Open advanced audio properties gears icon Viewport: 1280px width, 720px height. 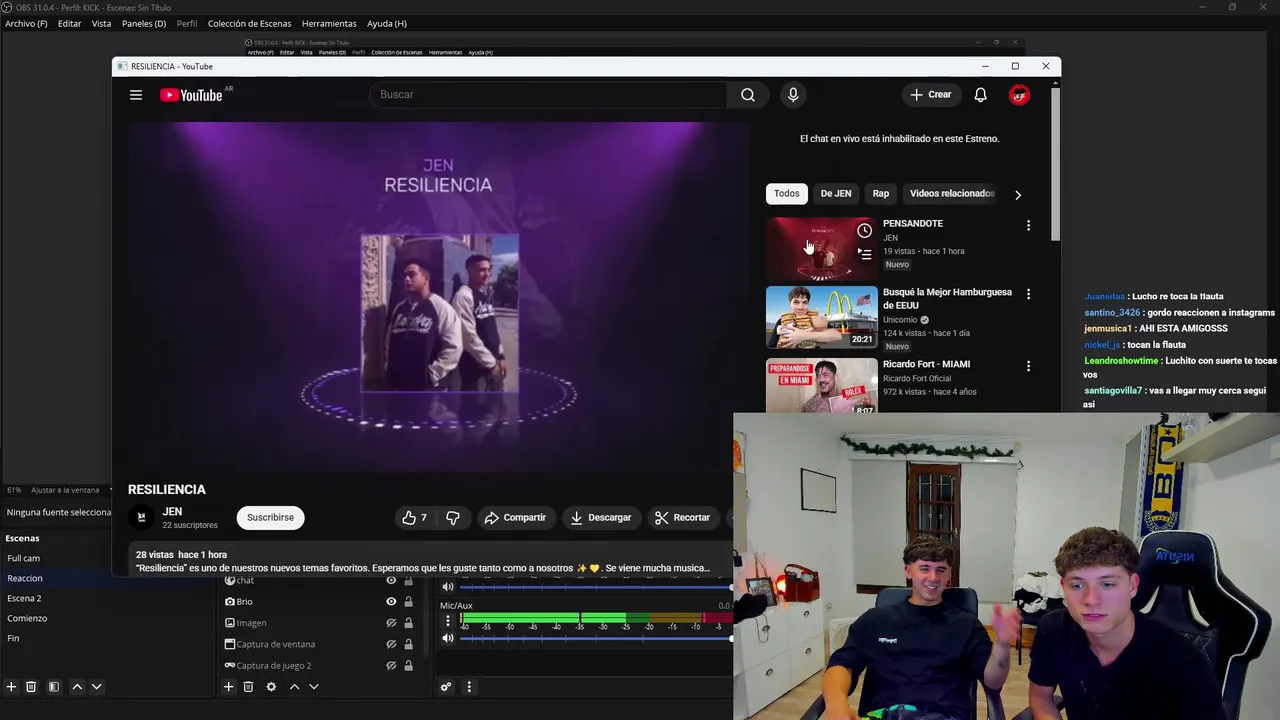tap(446, 687)
